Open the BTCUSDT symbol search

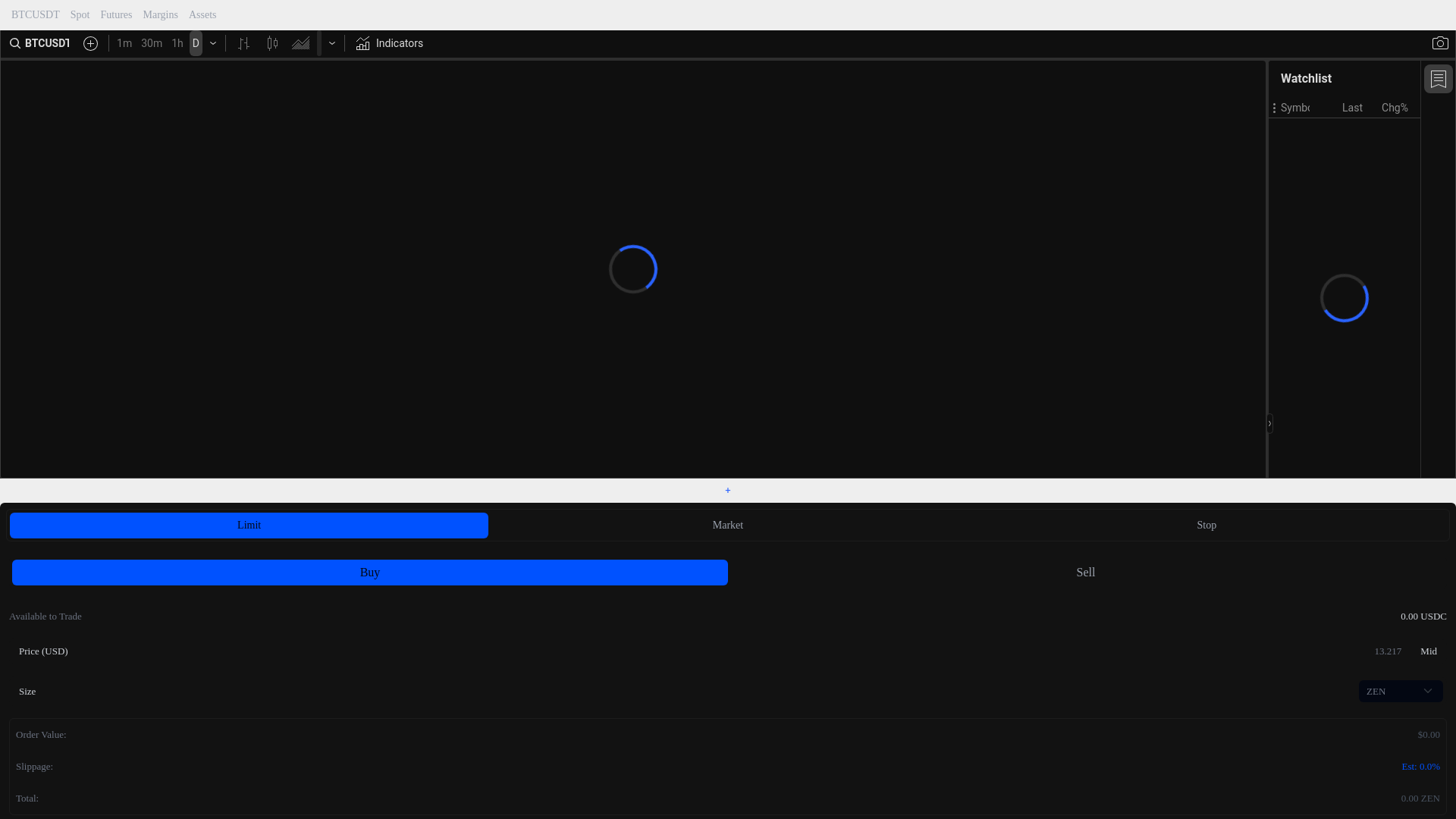(40, 43)
